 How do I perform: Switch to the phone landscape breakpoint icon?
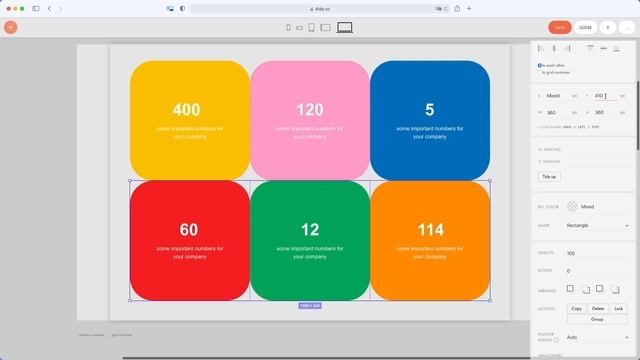pyautogui.click(x=300, y=28)
